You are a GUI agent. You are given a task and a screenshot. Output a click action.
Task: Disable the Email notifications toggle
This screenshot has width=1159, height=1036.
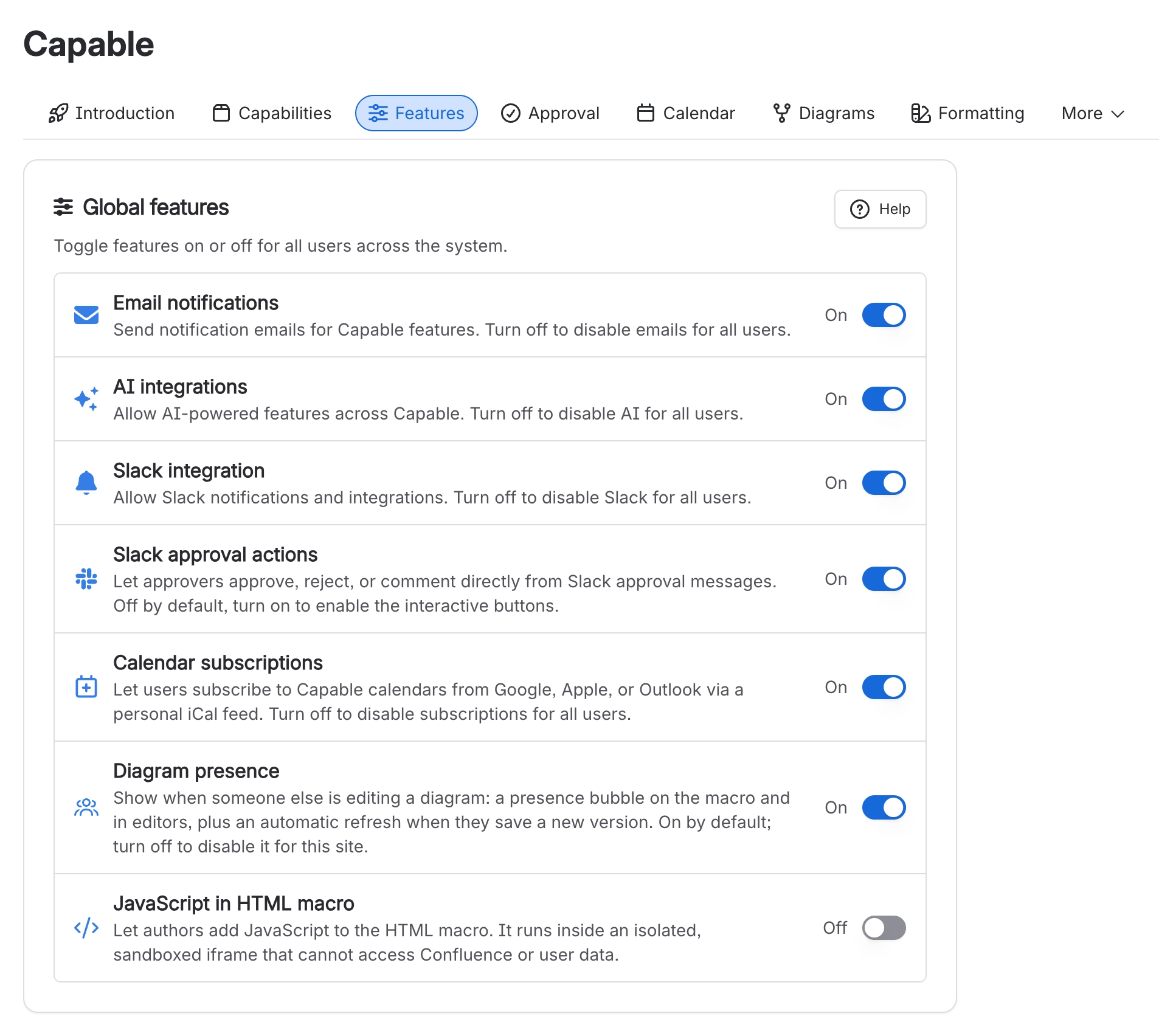(x=884, y=315)
